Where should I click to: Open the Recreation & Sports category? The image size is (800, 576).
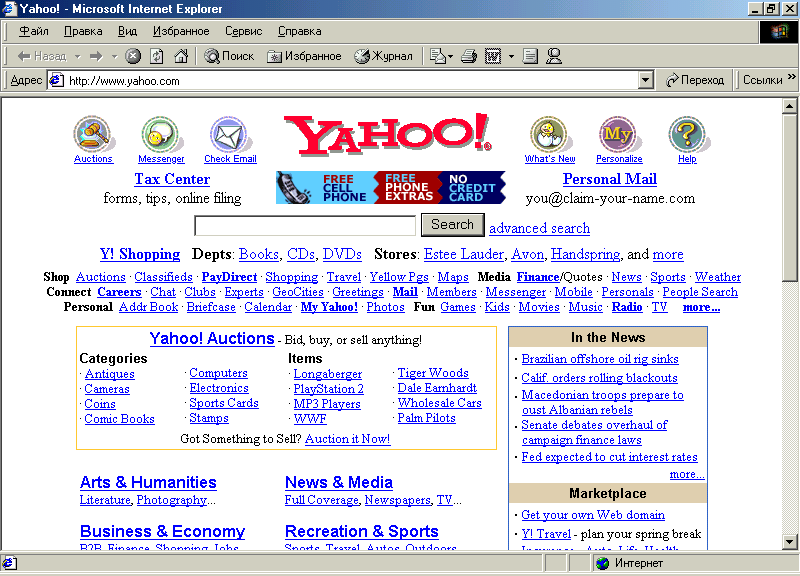361,531
